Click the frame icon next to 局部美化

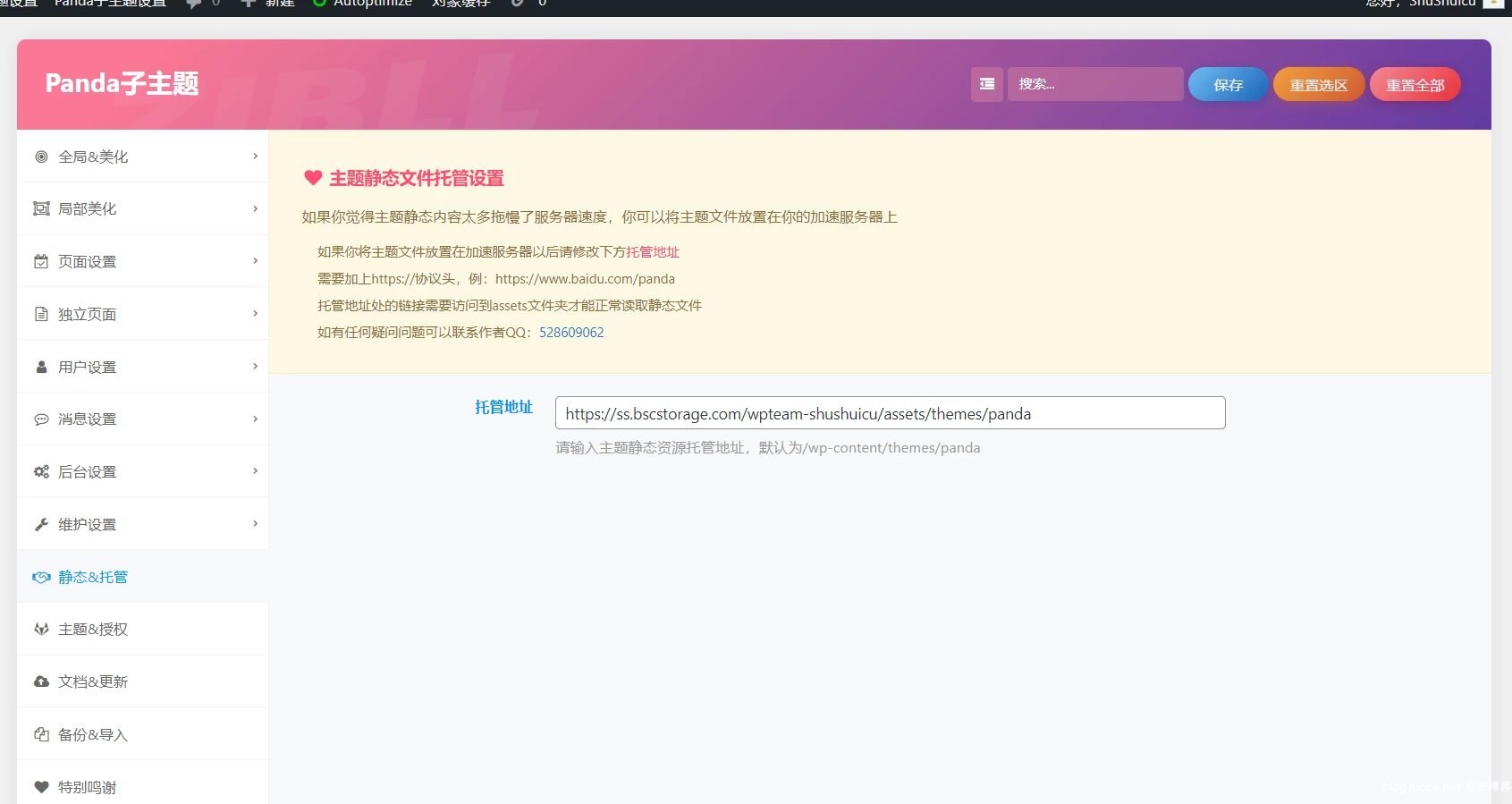(x=41, y=208)
